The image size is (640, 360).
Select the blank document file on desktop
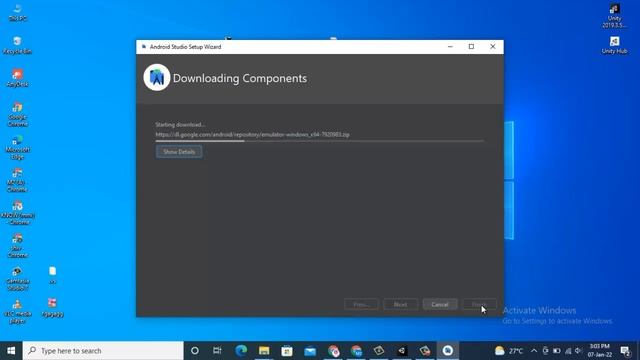pos(52,275)
